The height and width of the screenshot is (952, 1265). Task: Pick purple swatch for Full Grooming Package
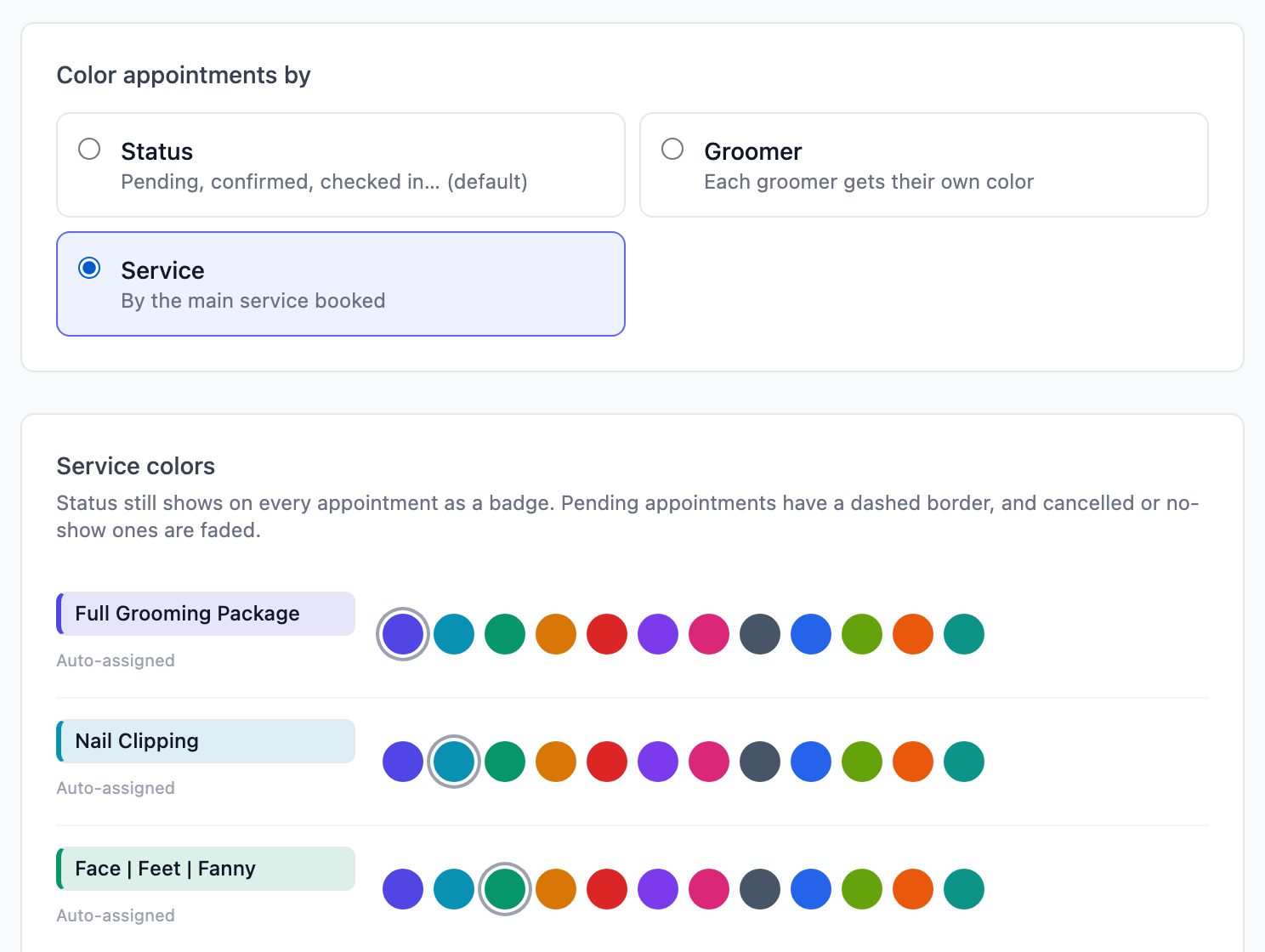(x=658, y=634)
